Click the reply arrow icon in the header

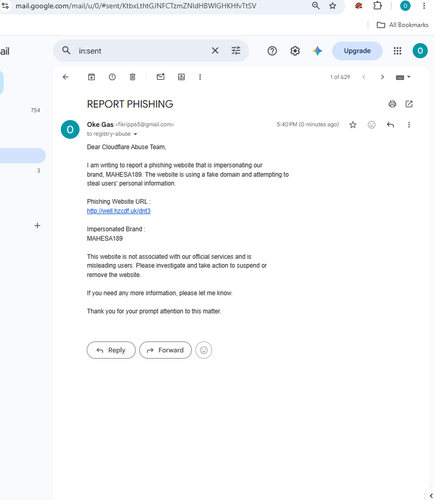pos(390,125)
